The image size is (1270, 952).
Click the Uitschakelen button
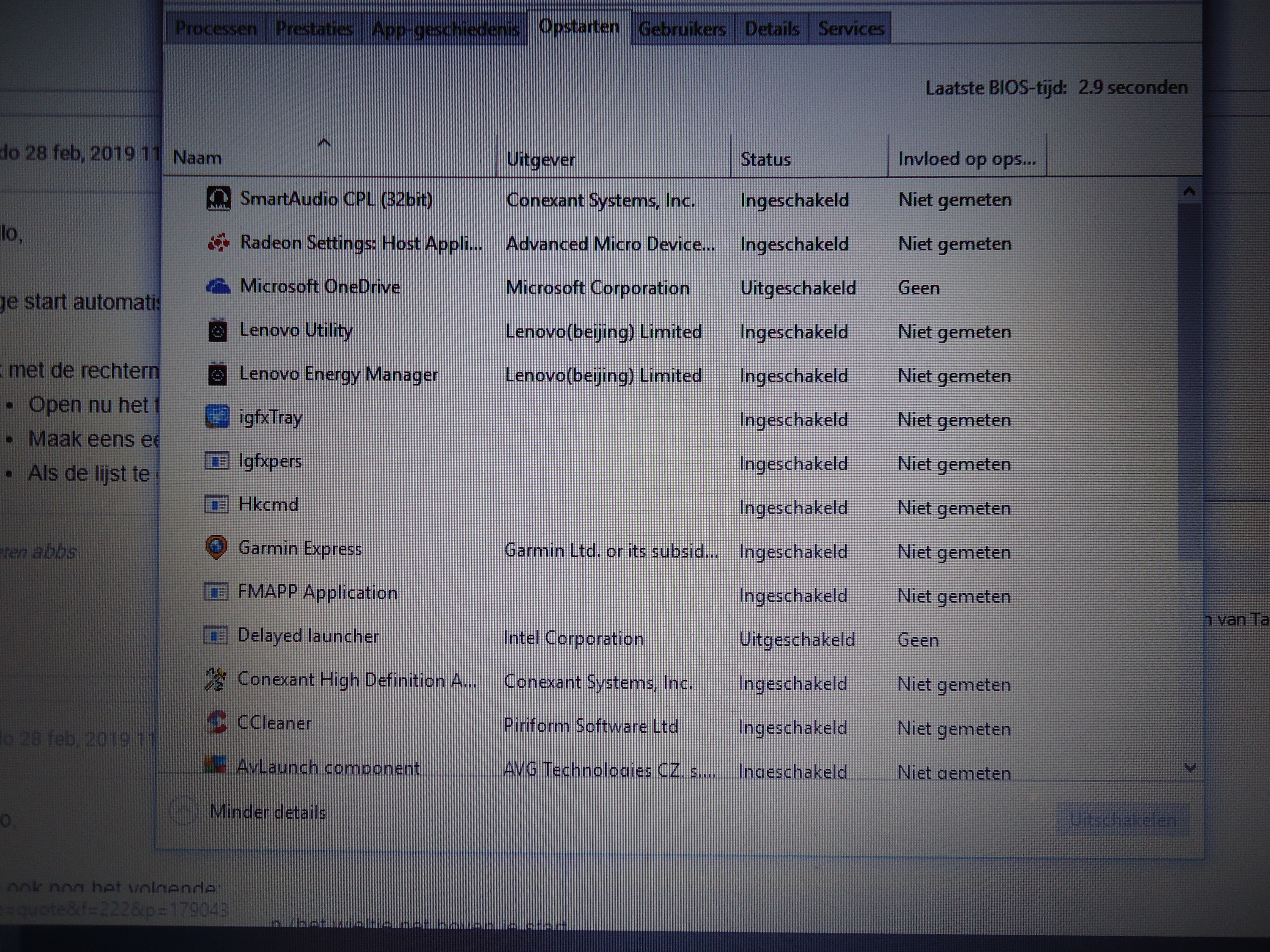[x=1123, y=819]
